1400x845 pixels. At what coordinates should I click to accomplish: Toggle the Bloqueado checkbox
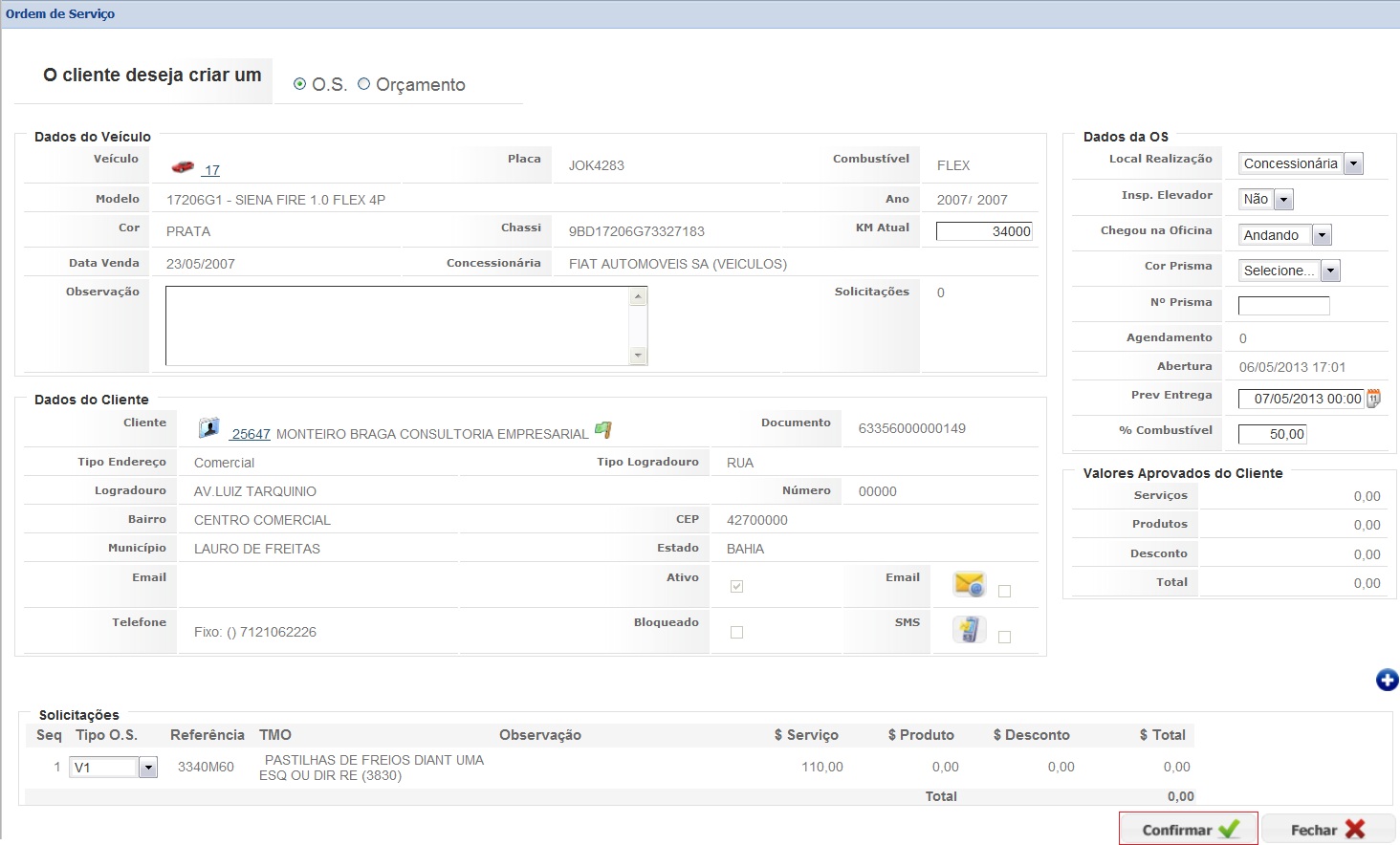tap(736, 632)
